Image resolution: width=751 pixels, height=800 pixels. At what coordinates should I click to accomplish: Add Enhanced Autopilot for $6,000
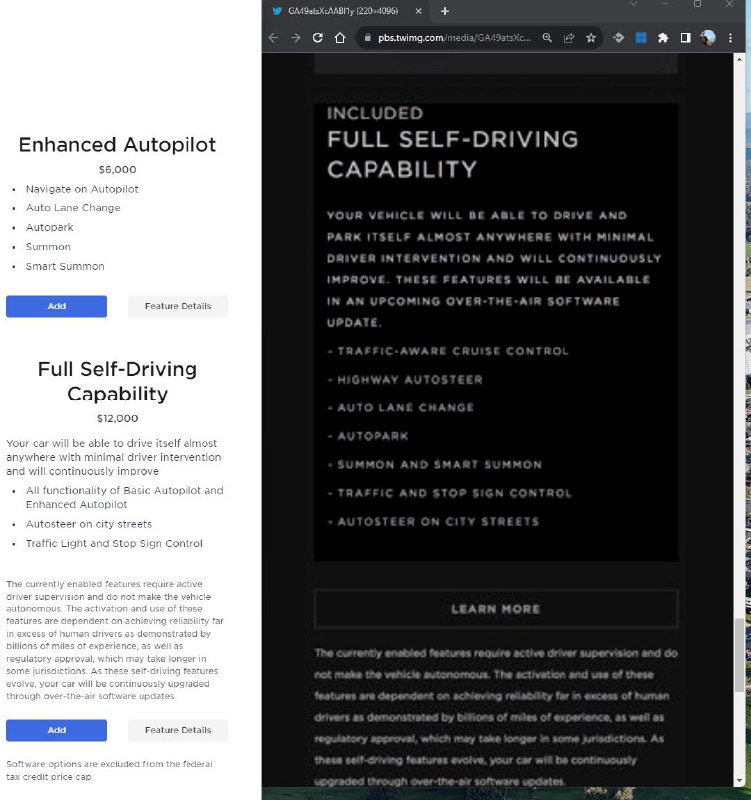(x=57, y=306)
